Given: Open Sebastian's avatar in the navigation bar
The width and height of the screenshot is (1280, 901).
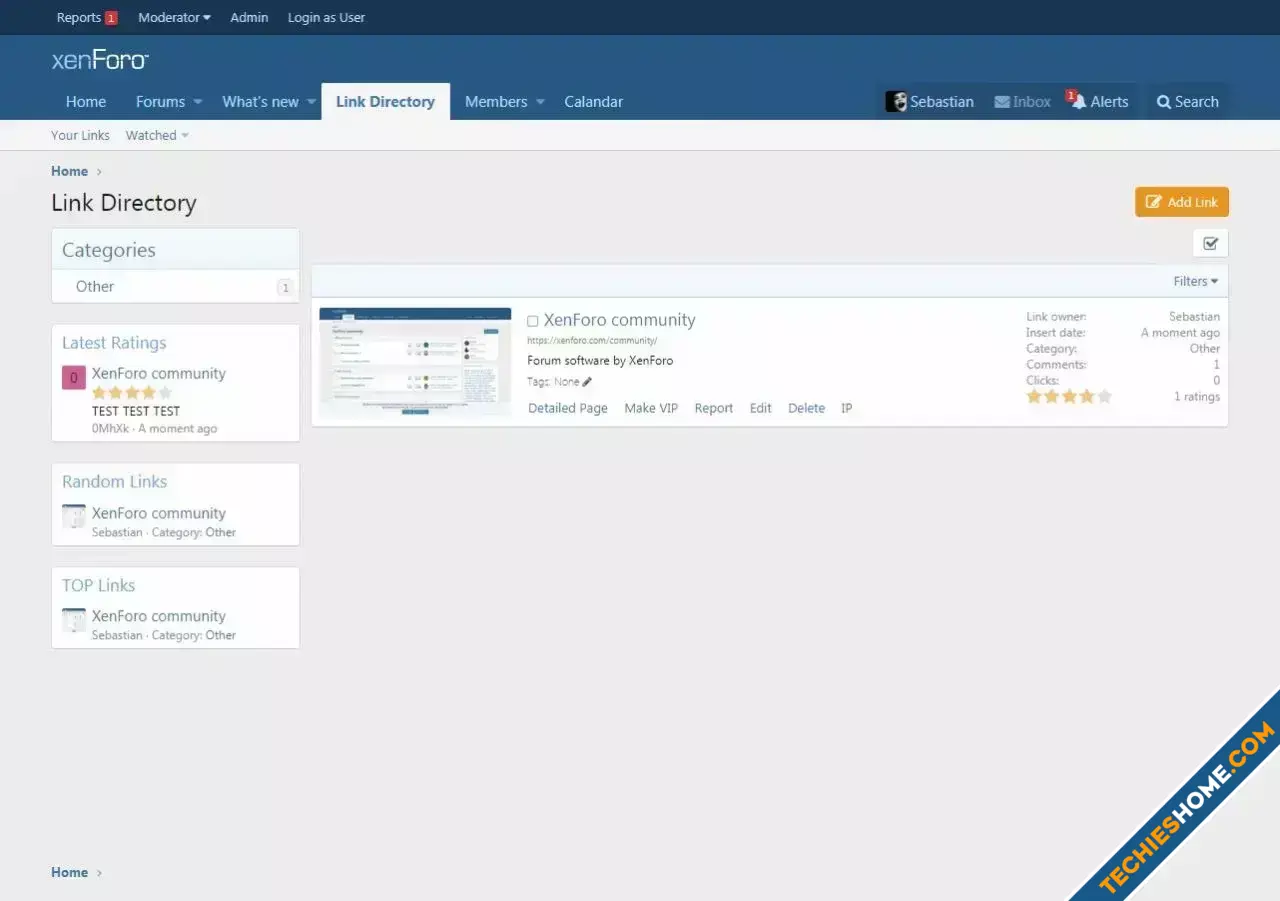Looking at the screenshot, I should [x=896, y=101].
